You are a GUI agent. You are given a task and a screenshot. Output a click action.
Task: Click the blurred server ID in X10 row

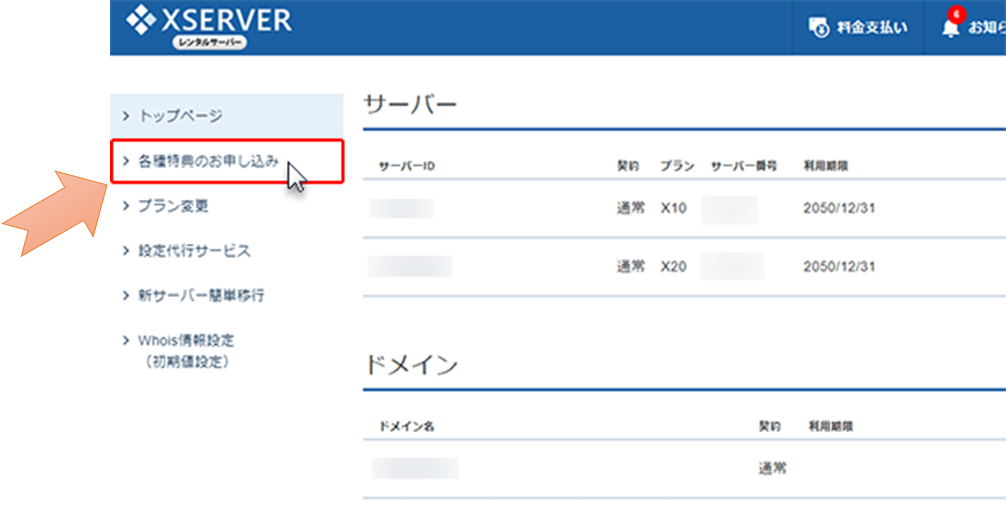(401, 209)
